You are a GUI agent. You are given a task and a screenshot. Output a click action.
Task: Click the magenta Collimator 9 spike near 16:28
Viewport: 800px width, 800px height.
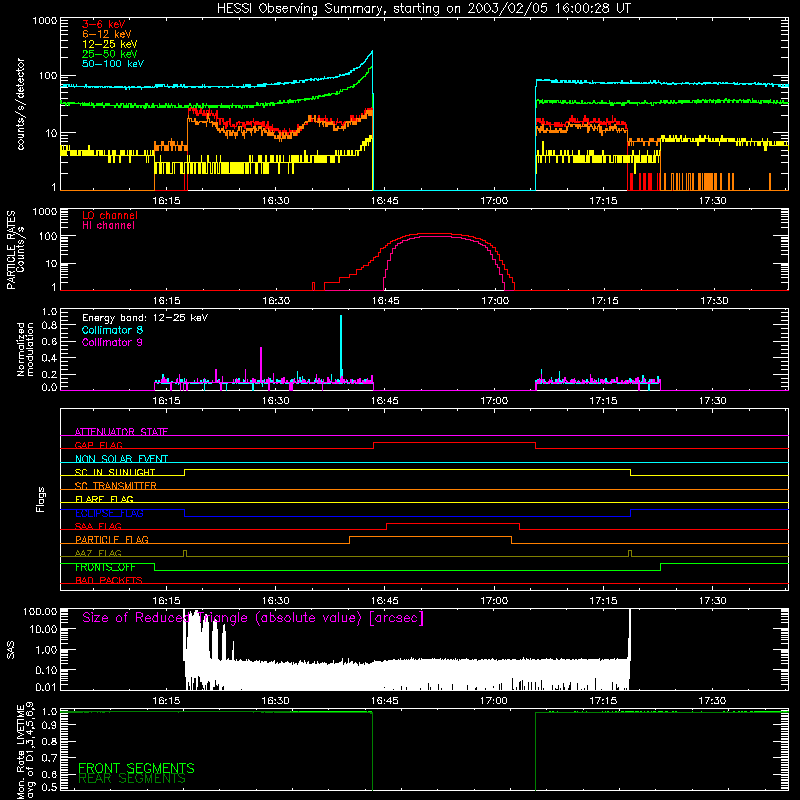click(x=261, y=364)
